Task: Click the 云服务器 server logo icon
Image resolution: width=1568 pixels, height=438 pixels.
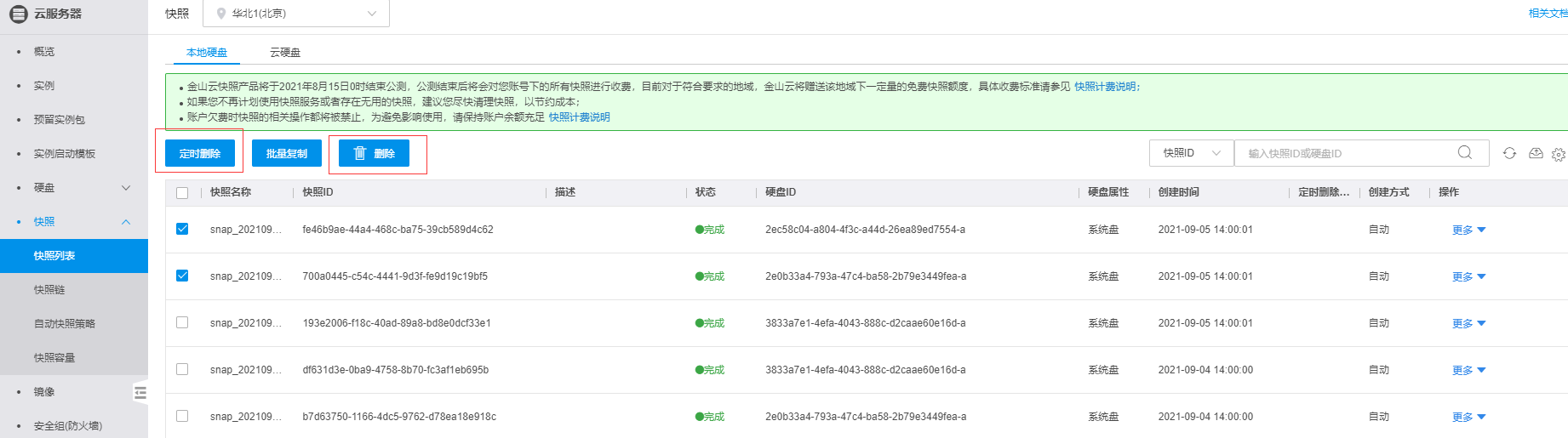Action: coord(18,14)
